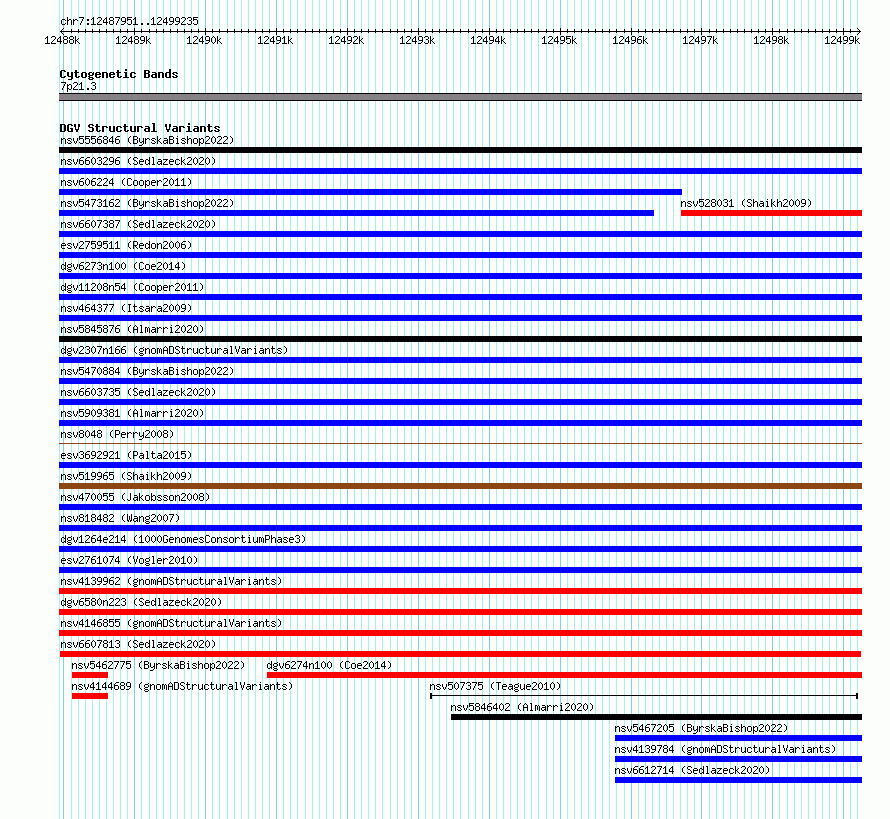890x819 pixels.
Task: Click the nsv464377 (Itsara2009) label
Action: point(126,308)
